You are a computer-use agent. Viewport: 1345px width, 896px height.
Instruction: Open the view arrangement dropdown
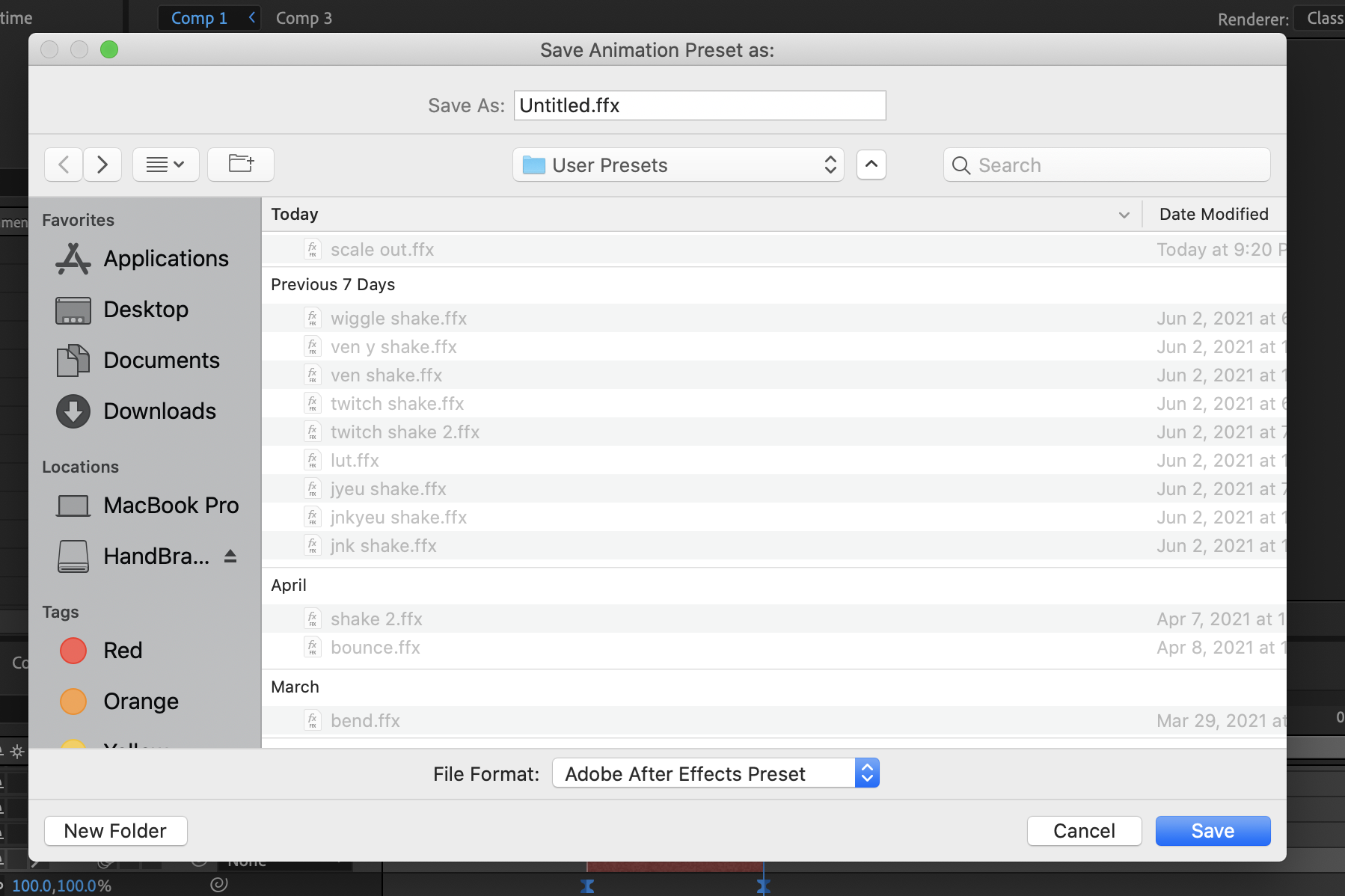click(165, 165)
